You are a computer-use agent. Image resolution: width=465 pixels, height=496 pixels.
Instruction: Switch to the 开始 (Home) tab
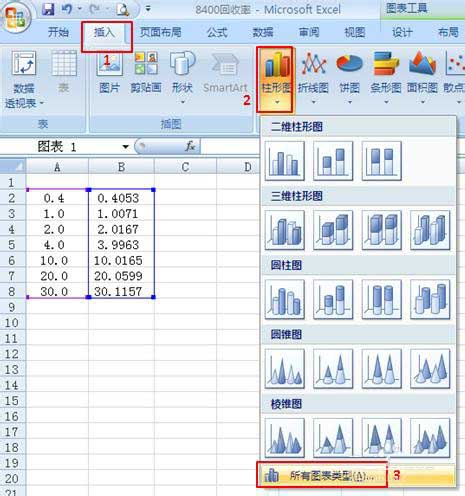[x=59, y=32]
